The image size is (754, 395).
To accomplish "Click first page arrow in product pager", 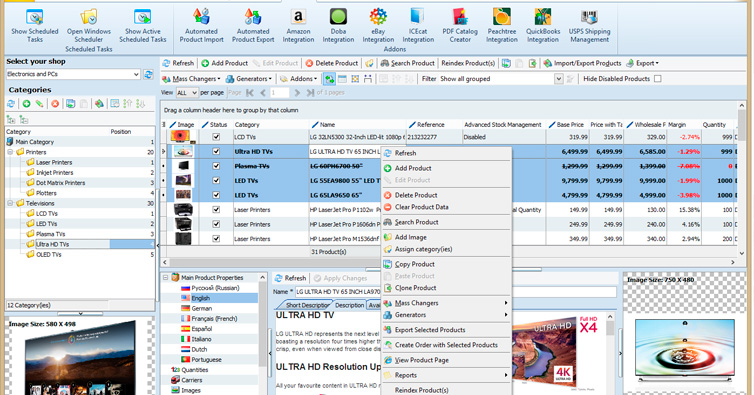I will [250, 92].
